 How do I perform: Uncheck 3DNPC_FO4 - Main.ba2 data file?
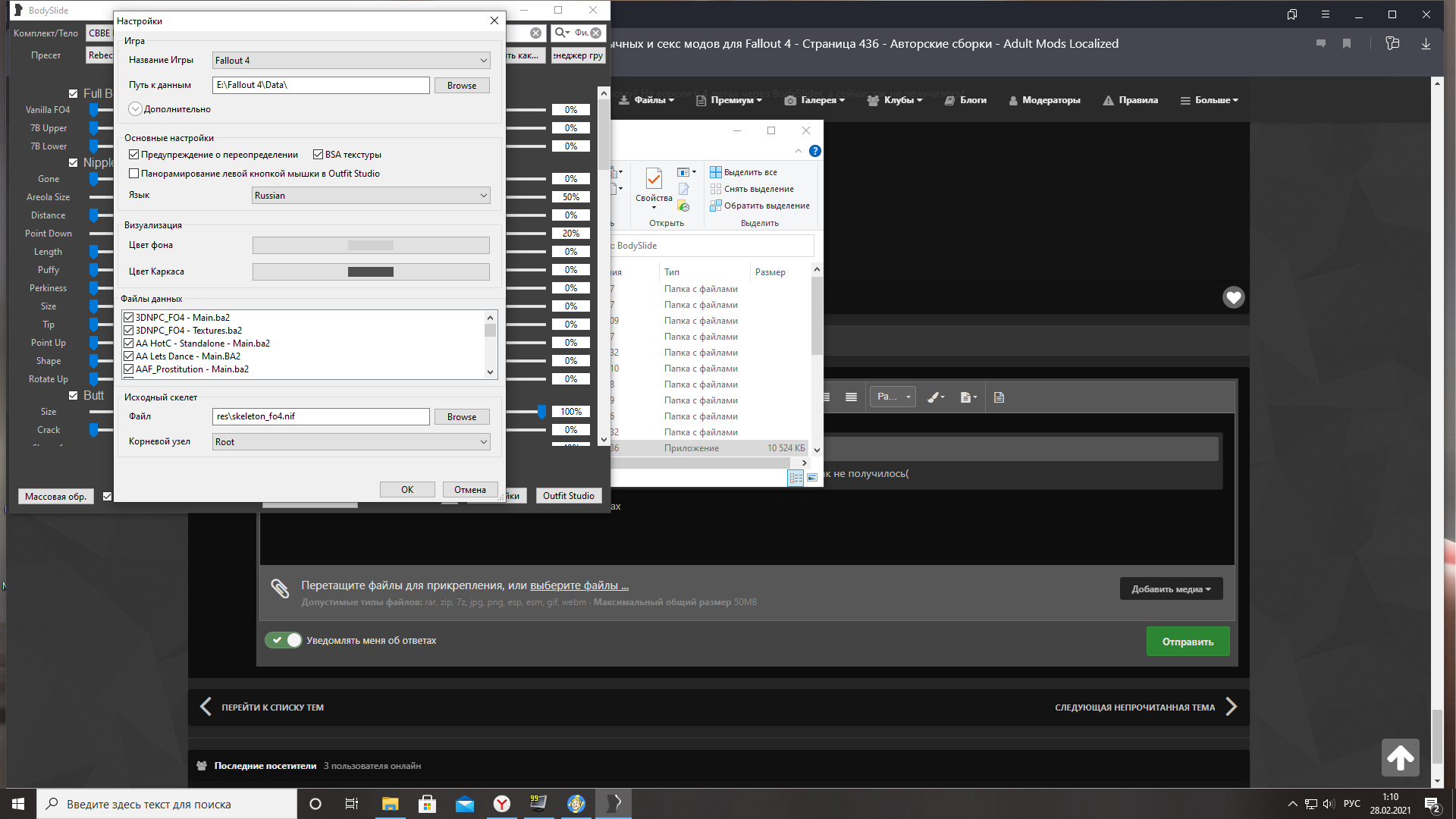pyautogui.click(x=129, y=318)
